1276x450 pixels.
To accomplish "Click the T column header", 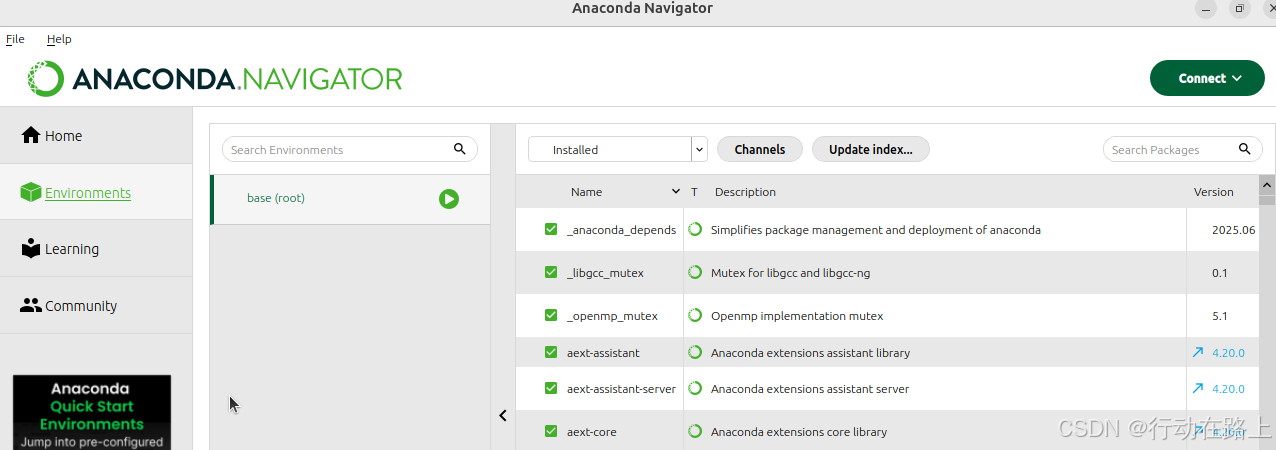I will coord(694,192).
